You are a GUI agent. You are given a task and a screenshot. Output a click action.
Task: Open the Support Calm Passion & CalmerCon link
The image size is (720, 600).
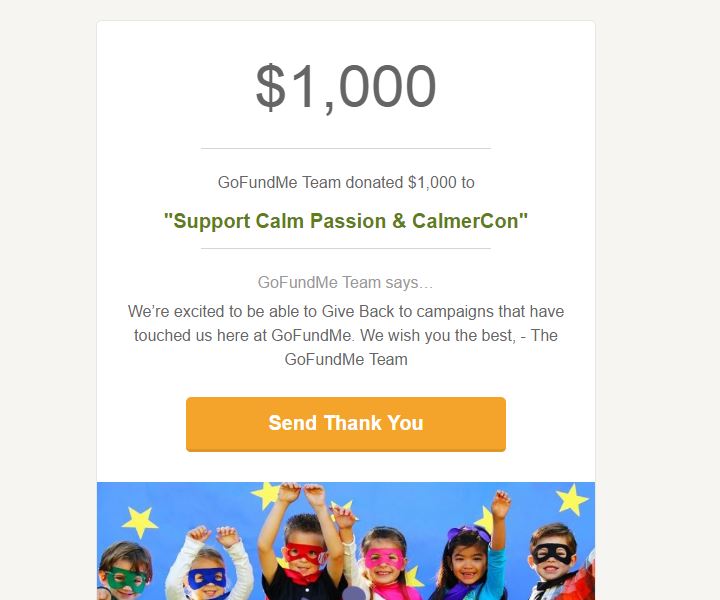click(x=346, y=221)
